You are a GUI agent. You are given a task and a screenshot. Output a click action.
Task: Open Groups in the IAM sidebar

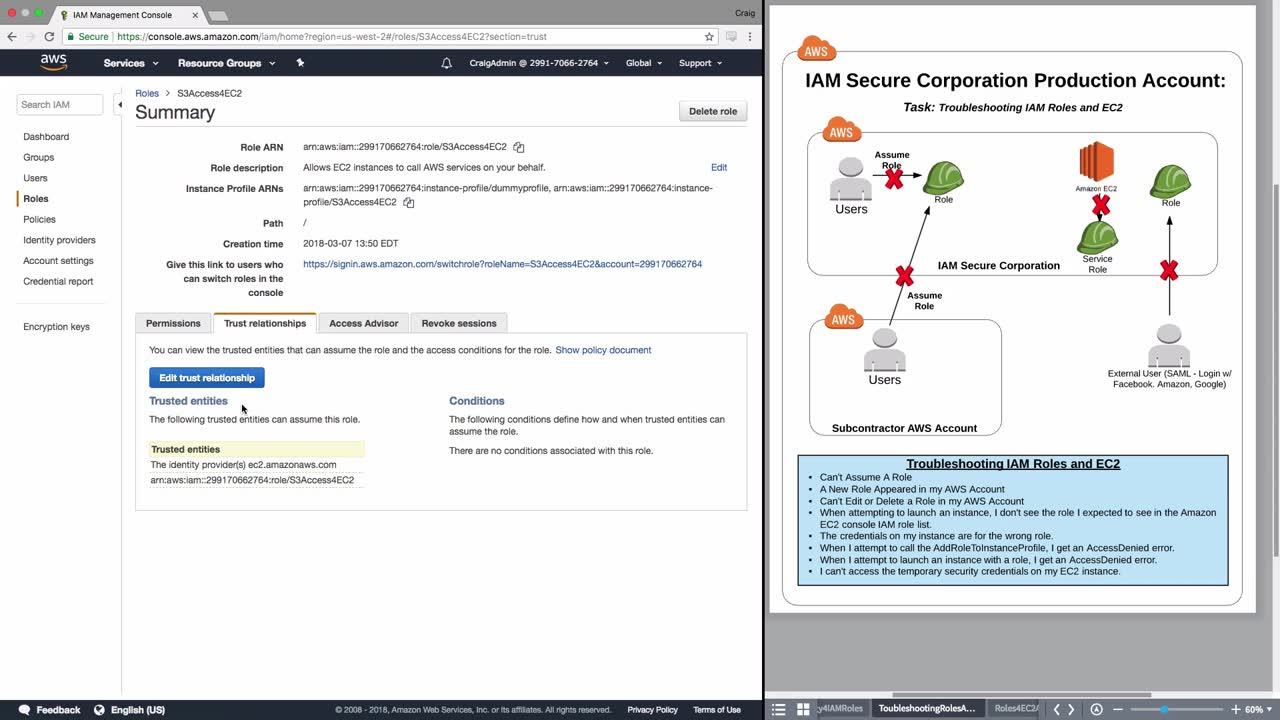(x=39, y=158)
